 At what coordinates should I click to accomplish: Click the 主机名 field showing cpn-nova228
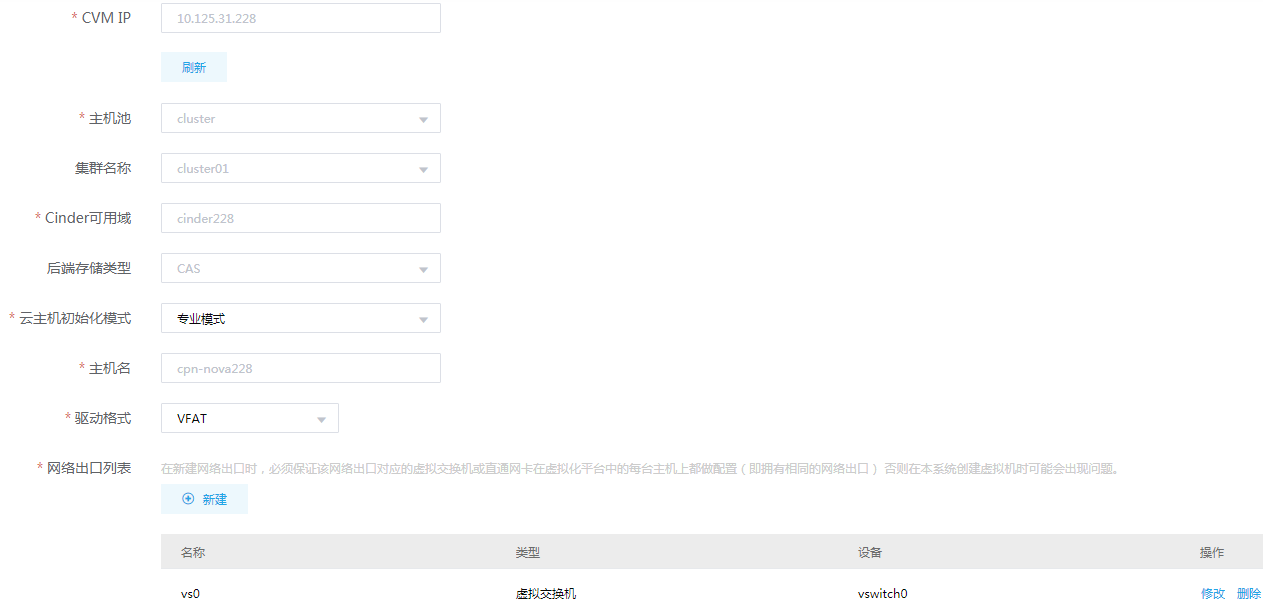(300, 367)
